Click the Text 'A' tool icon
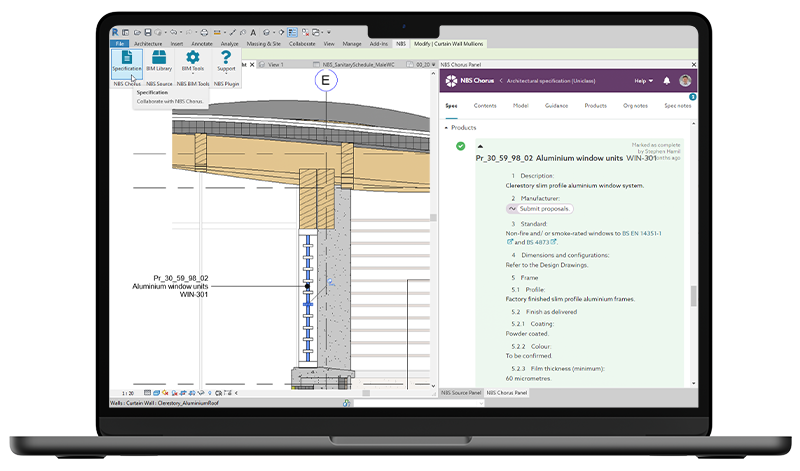Image resolution: width=800 pixels, height=471 pixels. pyautogui.click(x=253, y=32)
